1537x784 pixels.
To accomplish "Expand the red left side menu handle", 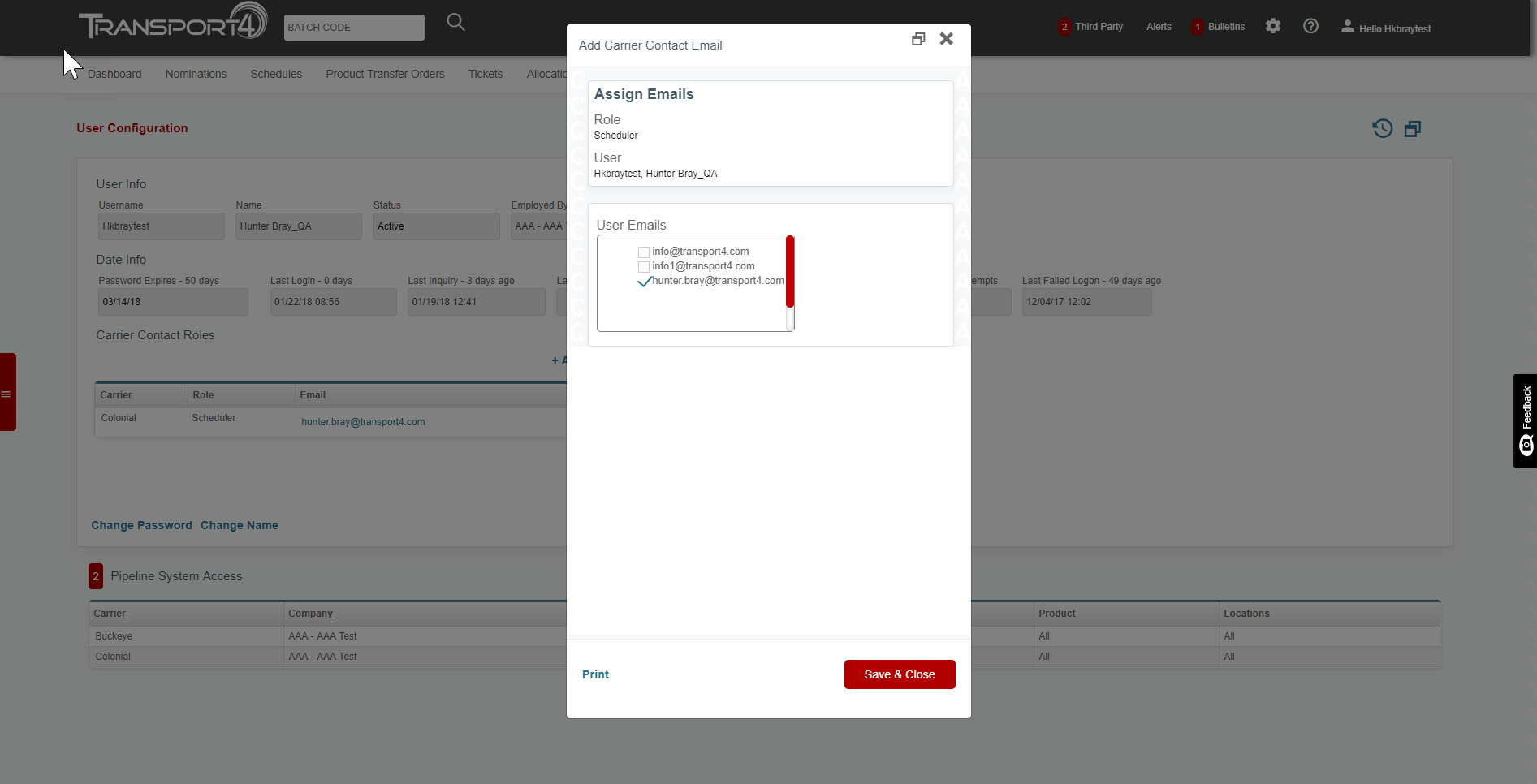I will tap(7, 392).
